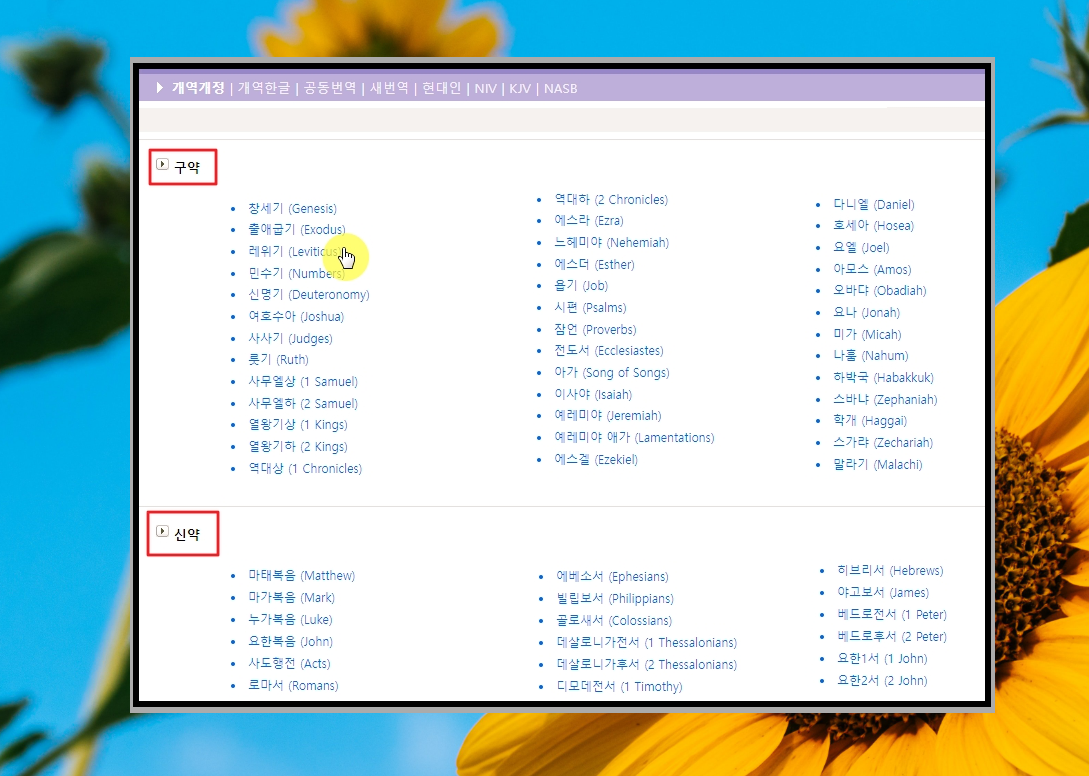Open 스바냐 (Zephaniah)
The width and height of the screenshot is (1089, 776).
pos(886,399)
